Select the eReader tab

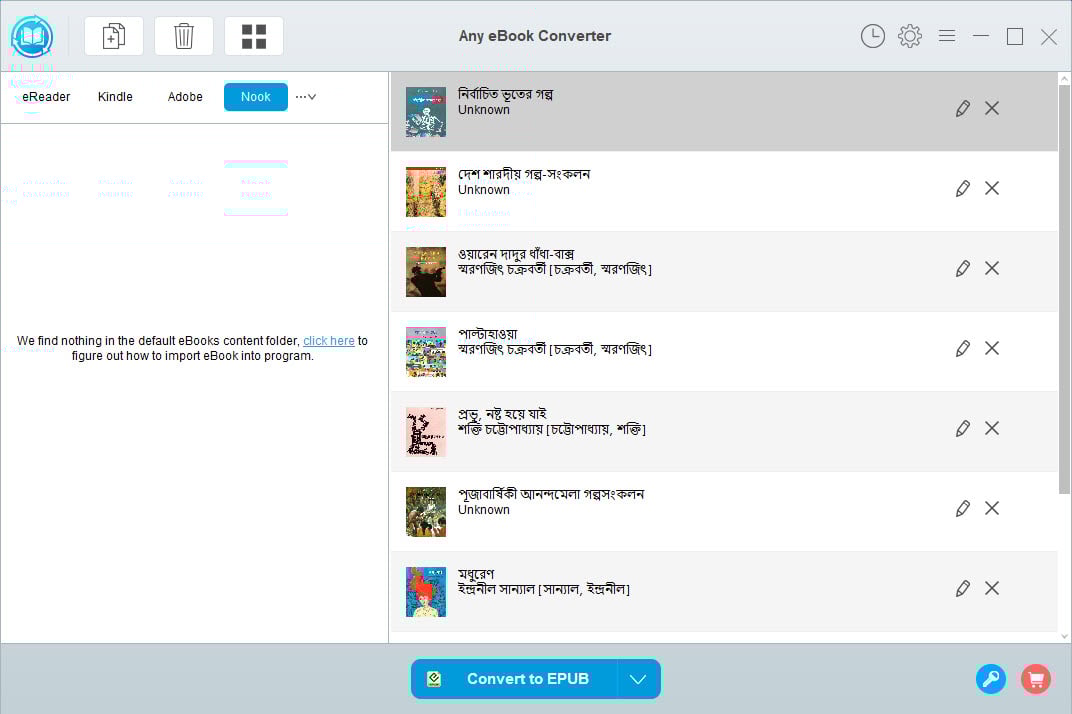[46, 97]
